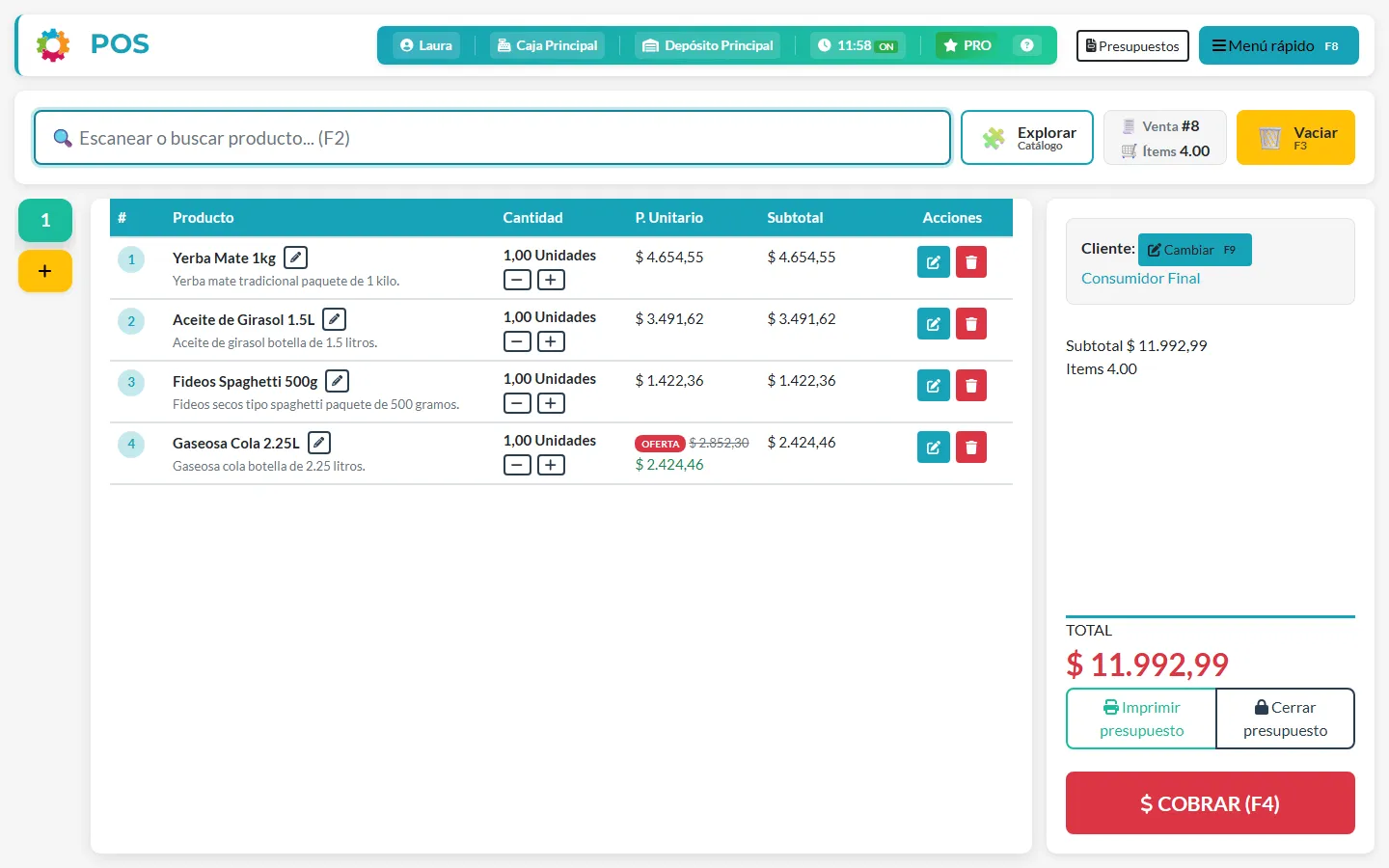Decrease Gaseosa Cola quantity
Viewport: 1389px width, 868px height.
(517, 465)
